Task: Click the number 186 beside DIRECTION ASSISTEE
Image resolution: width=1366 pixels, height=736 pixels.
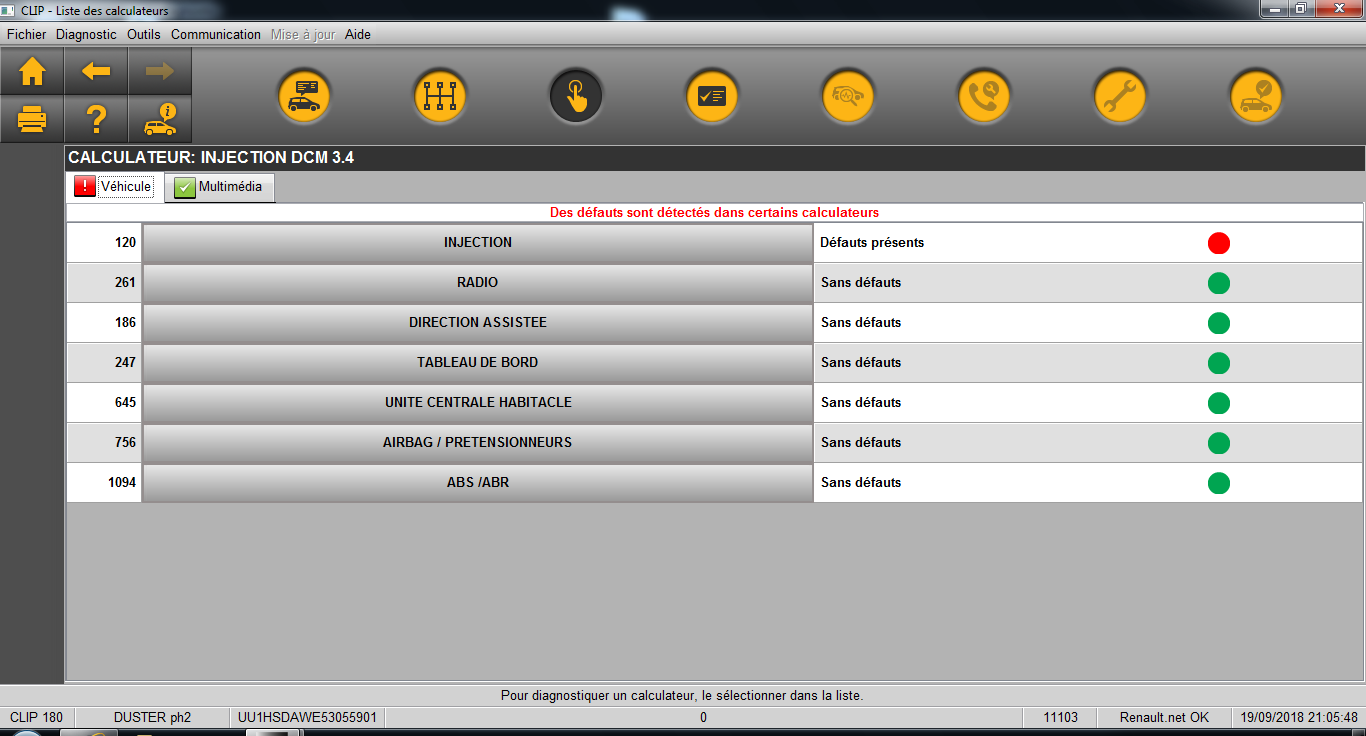Action: (125, 323)
